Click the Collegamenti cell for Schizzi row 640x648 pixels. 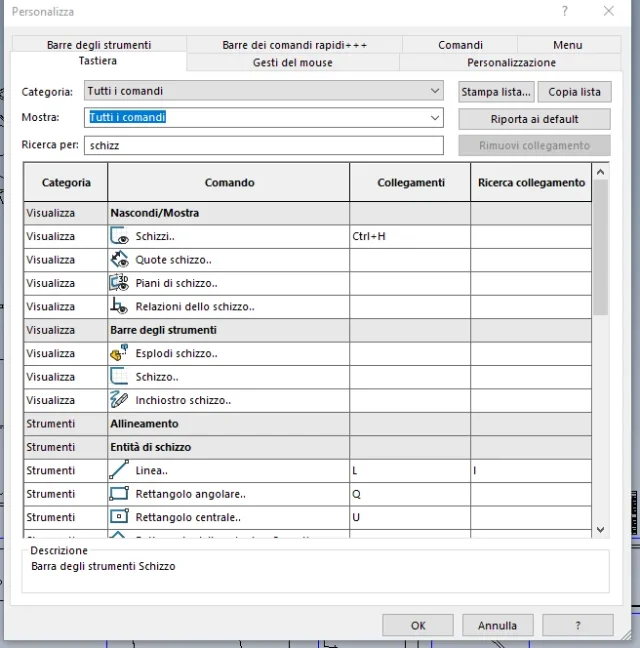(409, 237)
